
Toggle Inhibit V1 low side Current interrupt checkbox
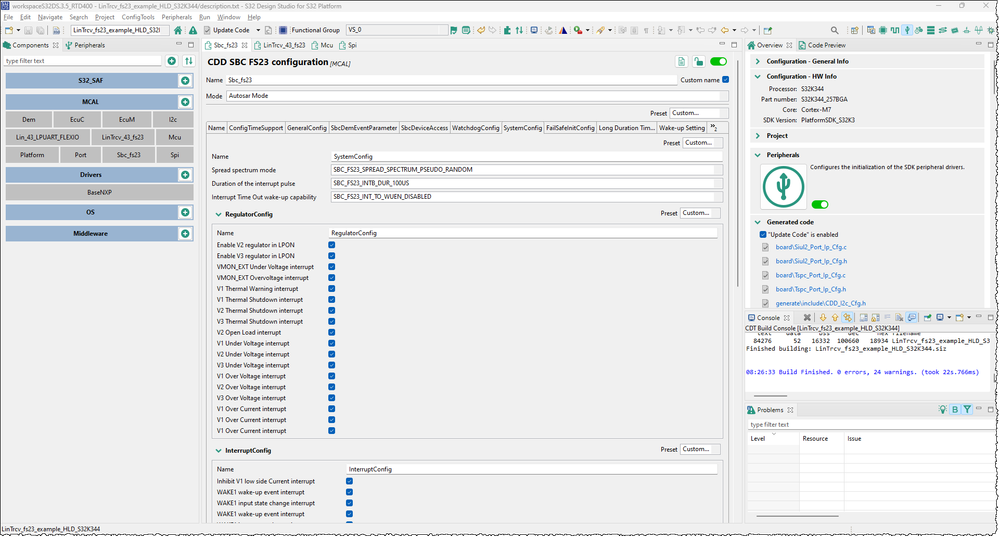[349, 481]
